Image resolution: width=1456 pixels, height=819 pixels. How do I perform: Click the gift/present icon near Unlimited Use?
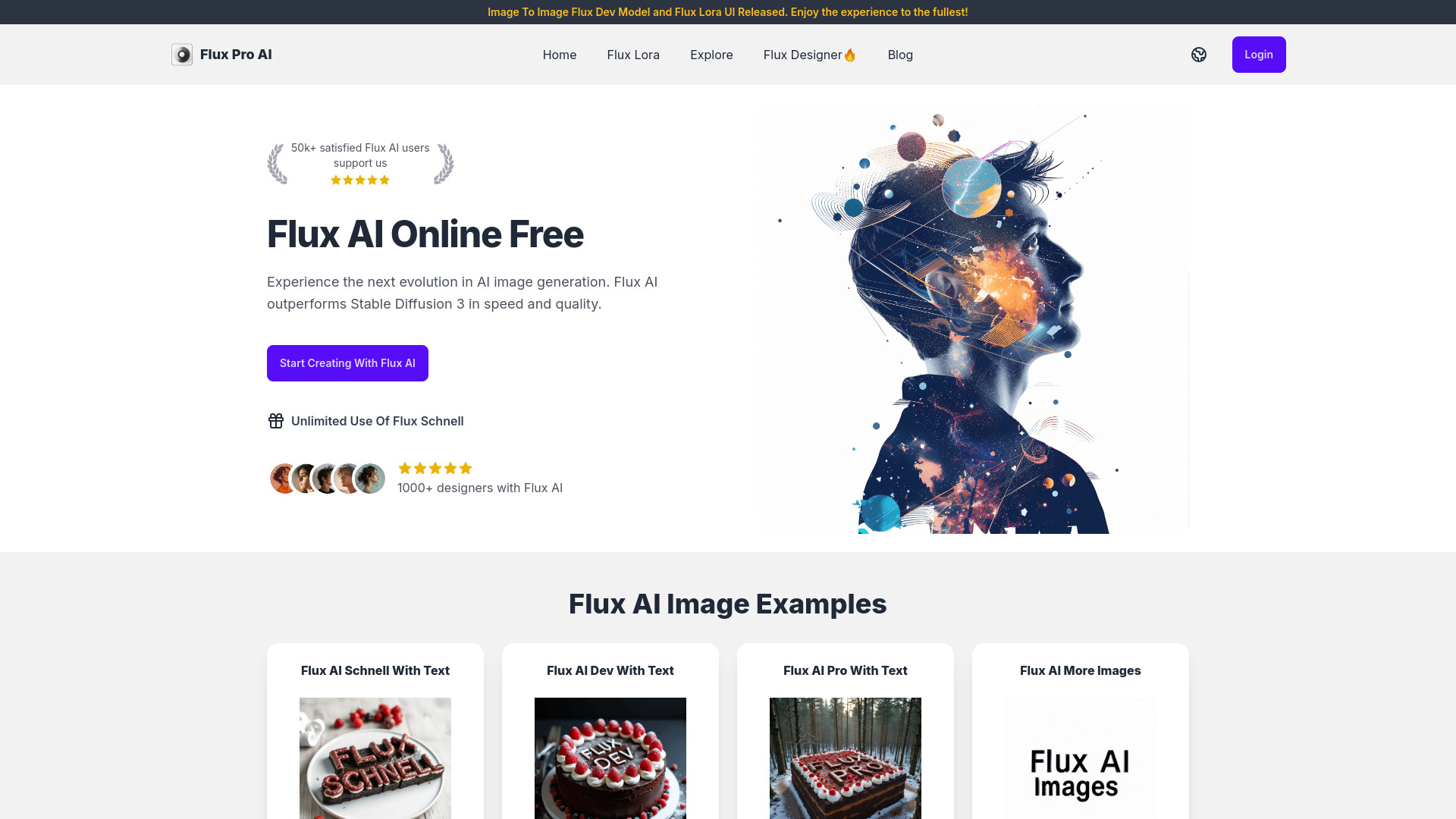tap(275, 421)
